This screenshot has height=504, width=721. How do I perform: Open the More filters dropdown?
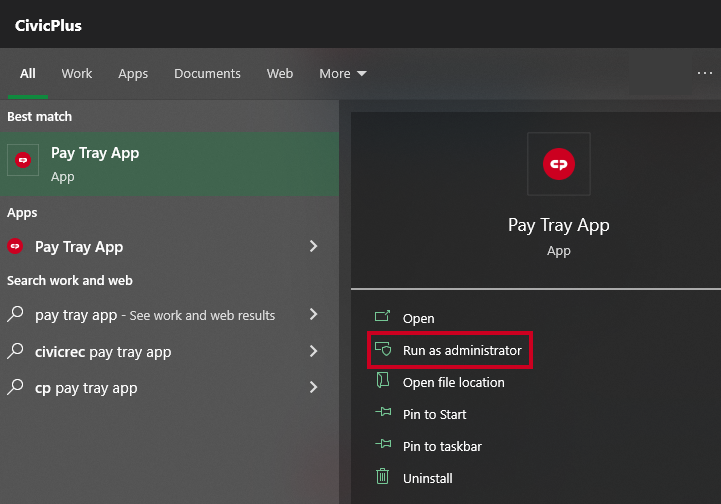coord(343,74)
